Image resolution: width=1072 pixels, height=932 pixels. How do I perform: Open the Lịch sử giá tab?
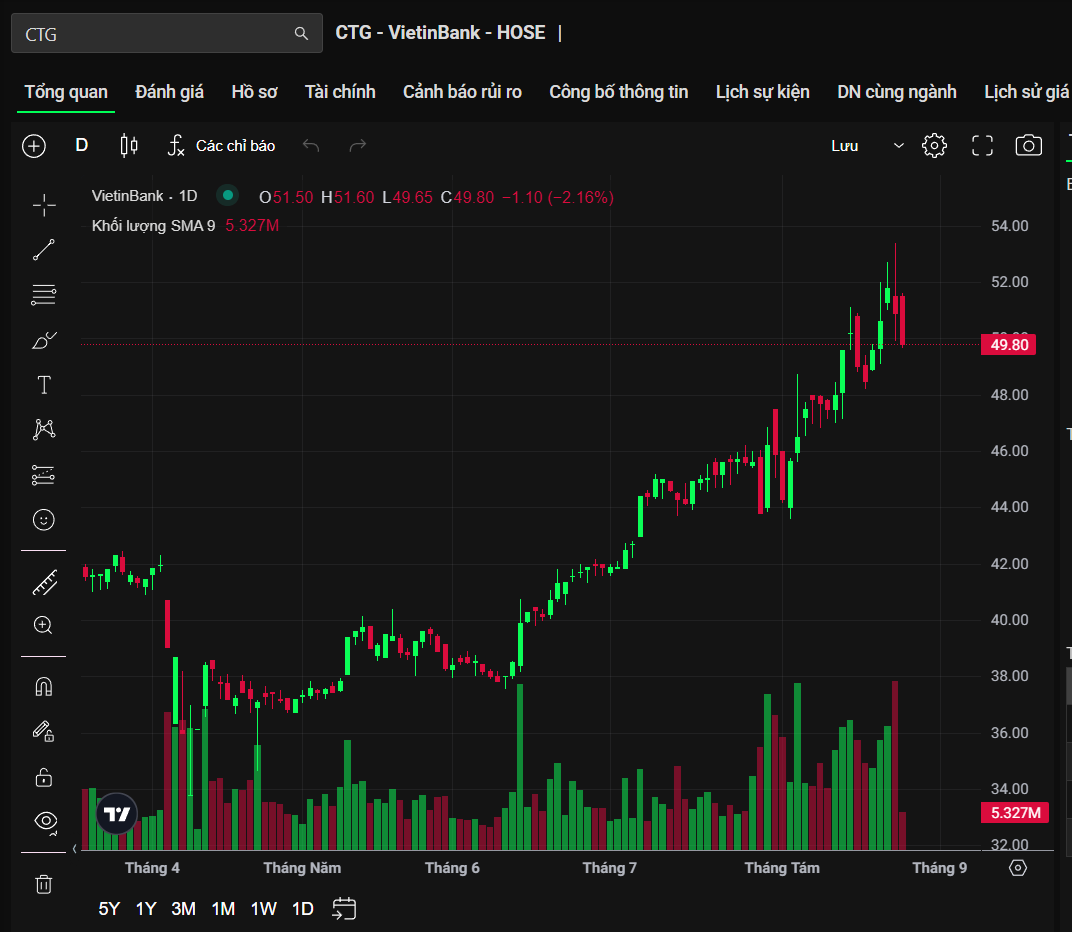[x=1027, y=92]
